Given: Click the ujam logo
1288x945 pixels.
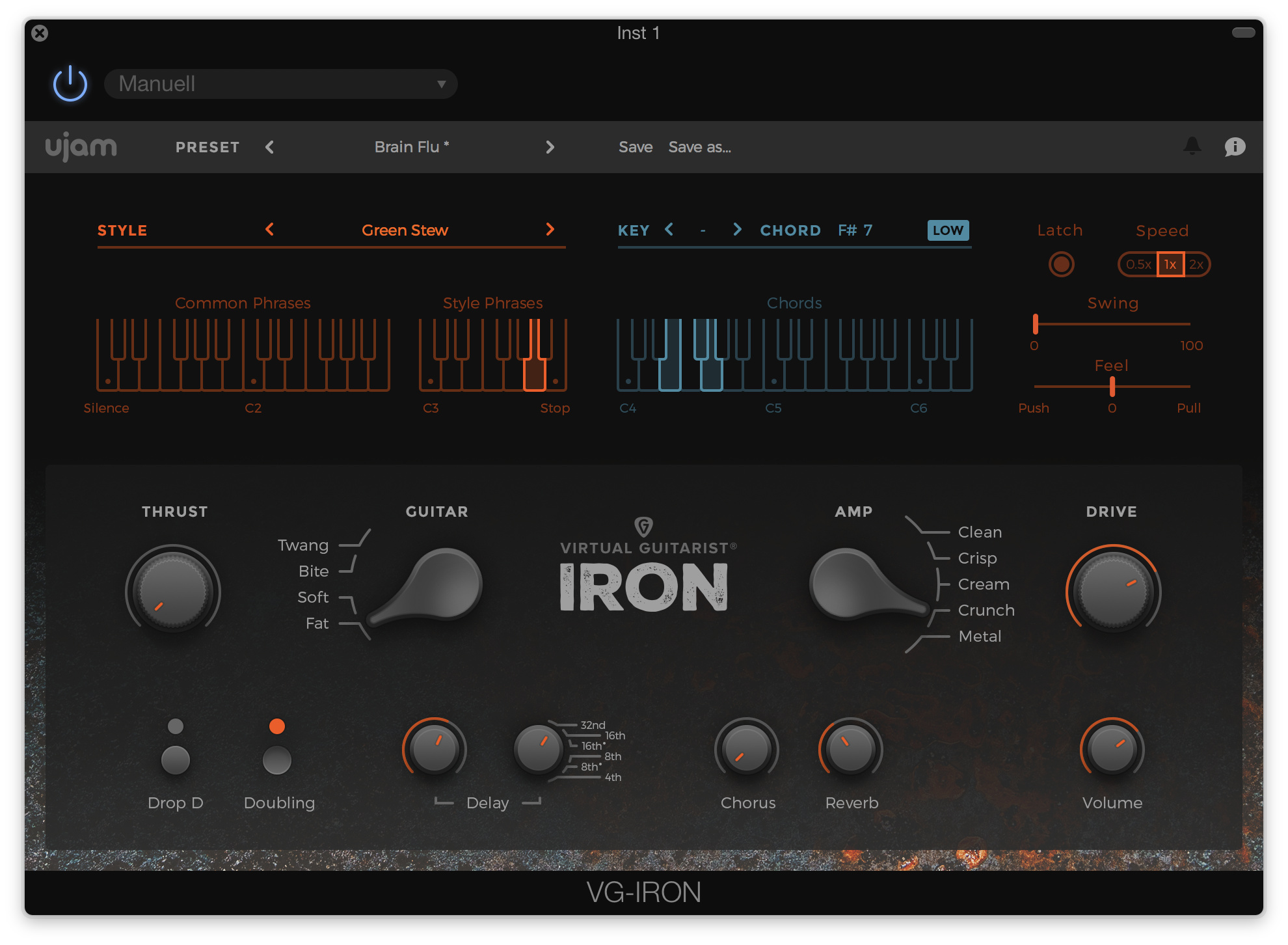Looking at the screenshot, I should pos(81,147).
